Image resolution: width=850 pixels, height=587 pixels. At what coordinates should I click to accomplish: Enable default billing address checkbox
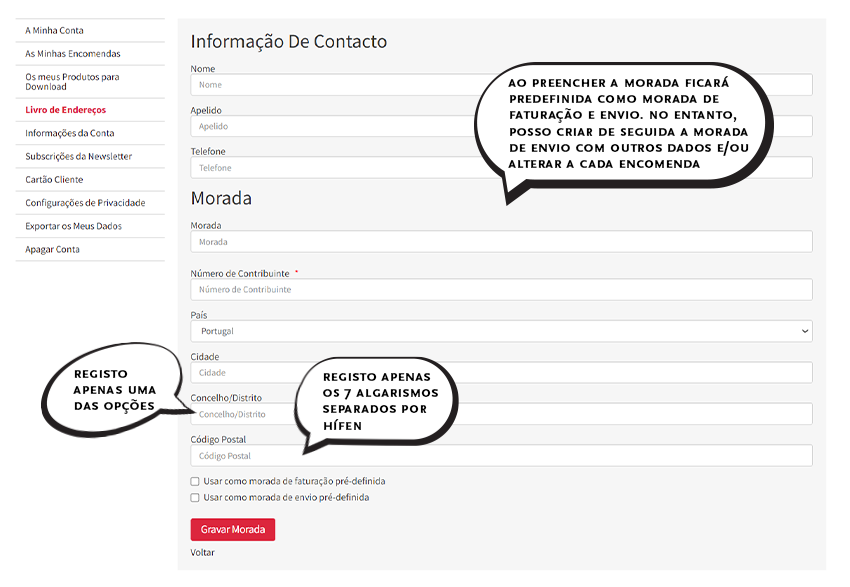pos(195,481)
